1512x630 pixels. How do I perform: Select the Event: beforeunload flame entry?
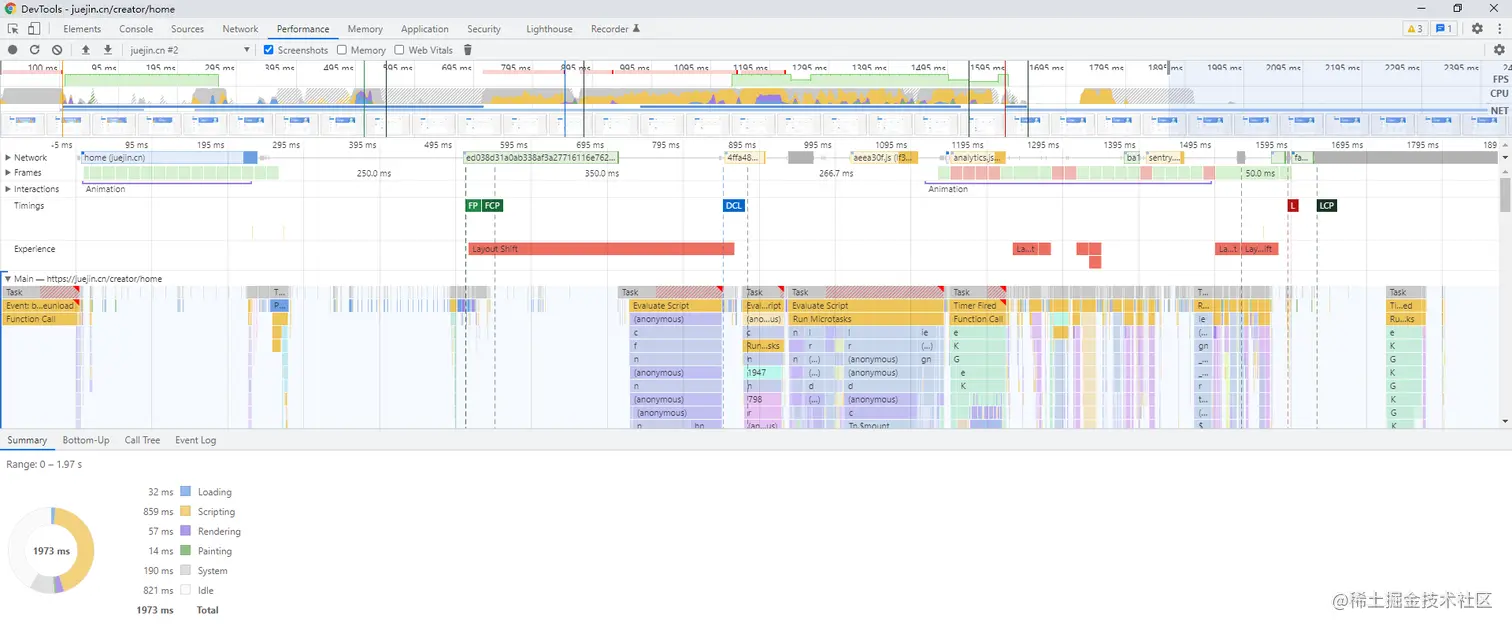pos(41,306)
